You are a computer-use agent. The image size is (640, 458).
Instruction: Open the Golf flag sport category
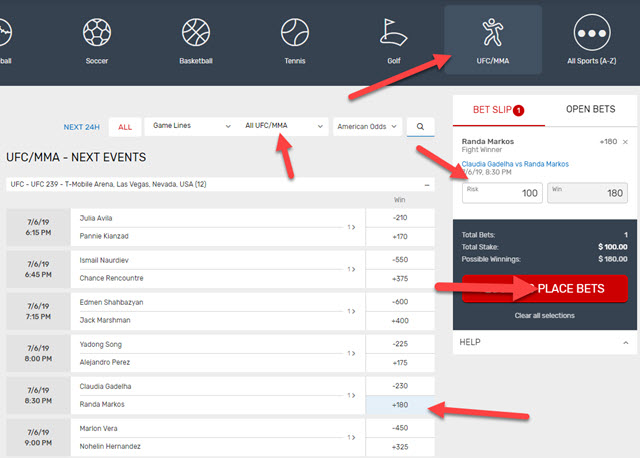click(x=393, y=33)
